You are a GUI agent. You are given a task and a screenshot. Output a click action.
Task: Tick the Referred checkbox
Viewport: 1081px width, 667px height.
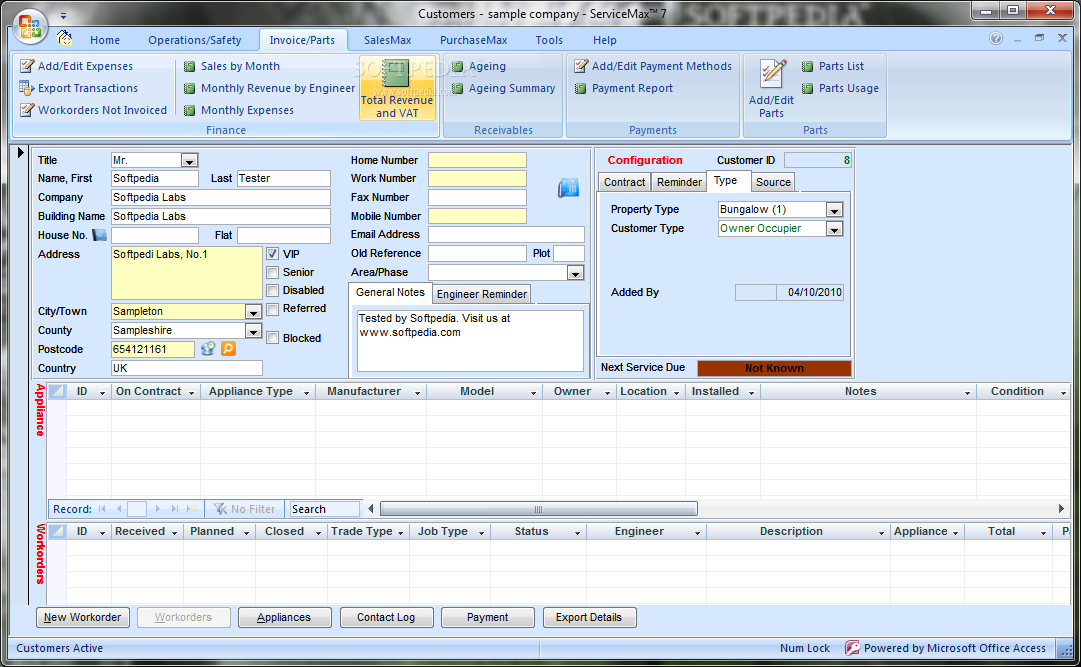pyautogui.click(x=273, y=309)
